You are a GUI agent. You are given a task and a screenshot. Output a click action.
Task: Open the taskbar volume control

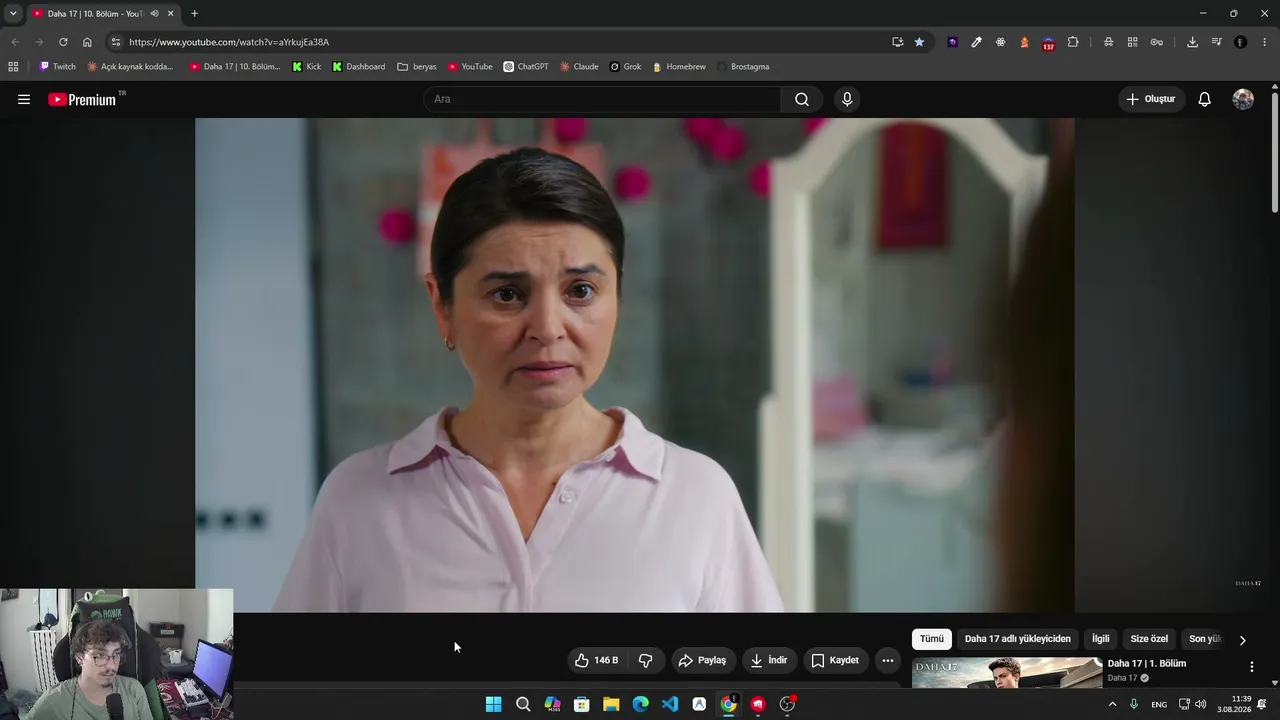(1200, 705)
